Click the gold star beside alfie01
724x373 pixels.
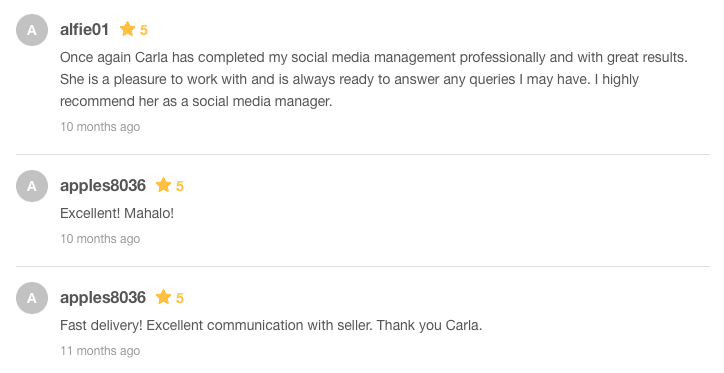tap(127, 29)
